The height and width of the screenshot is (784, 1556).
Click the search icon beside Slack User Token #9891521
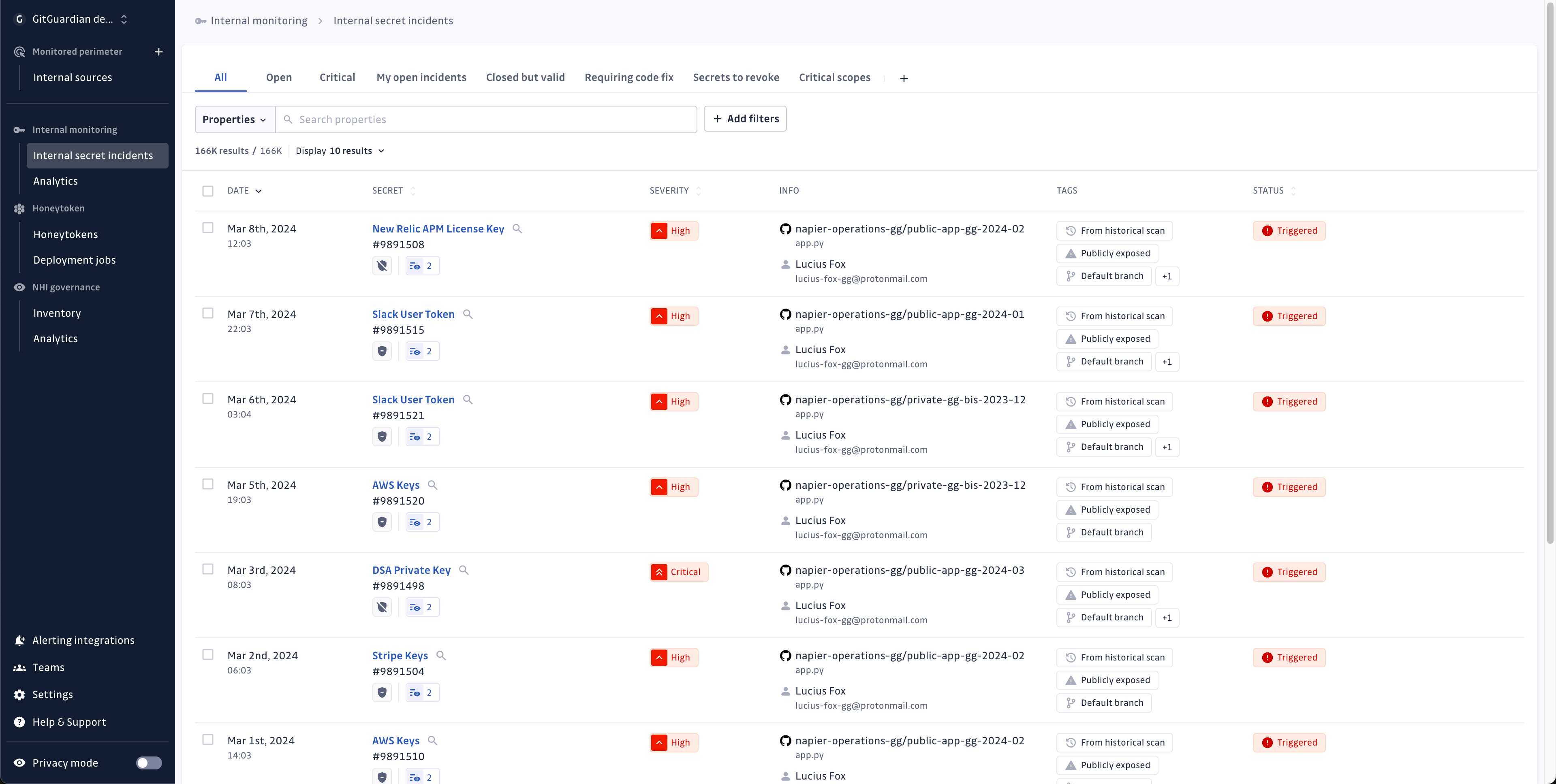[x=468, y=400]
